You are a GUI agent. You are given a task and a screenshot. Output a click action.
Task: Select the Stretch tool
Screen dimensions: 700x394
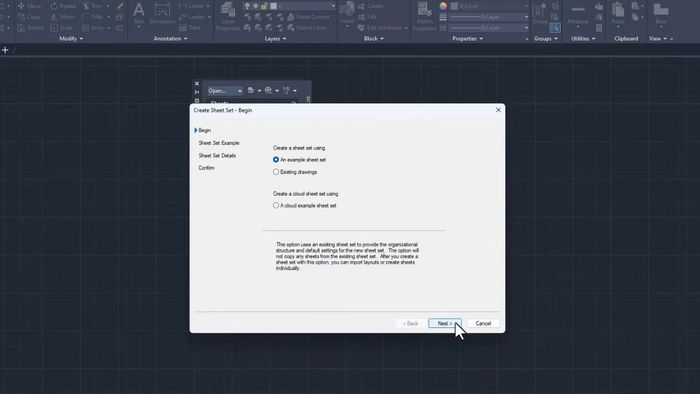point(31,28)
